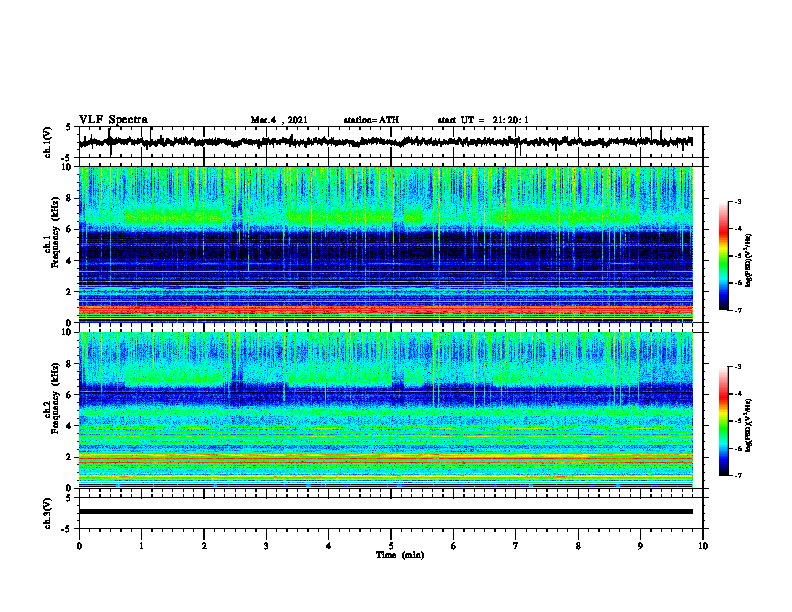
Task: Click the time axis tick label "10"
Action: [x=703, y=546]
